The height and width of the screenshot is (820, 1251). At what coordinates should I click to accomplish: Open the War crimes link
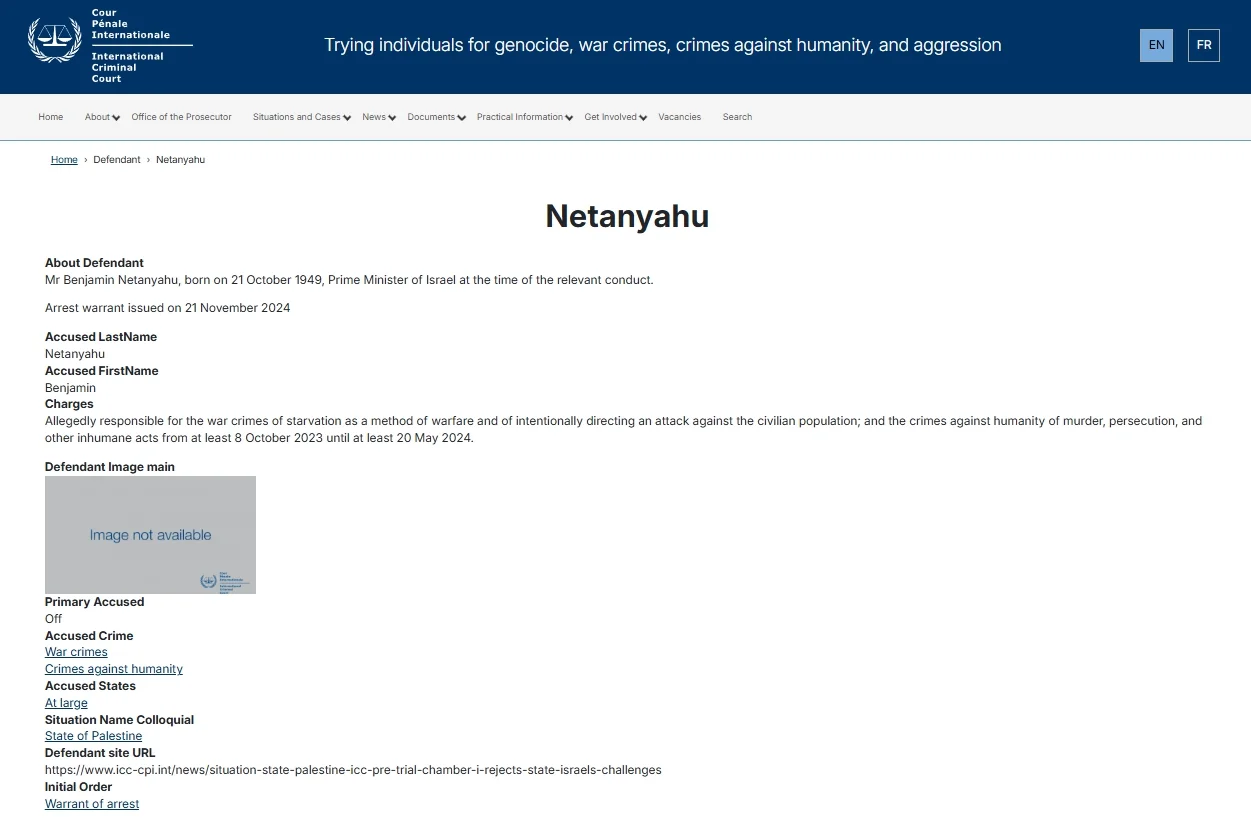point(76,652)
